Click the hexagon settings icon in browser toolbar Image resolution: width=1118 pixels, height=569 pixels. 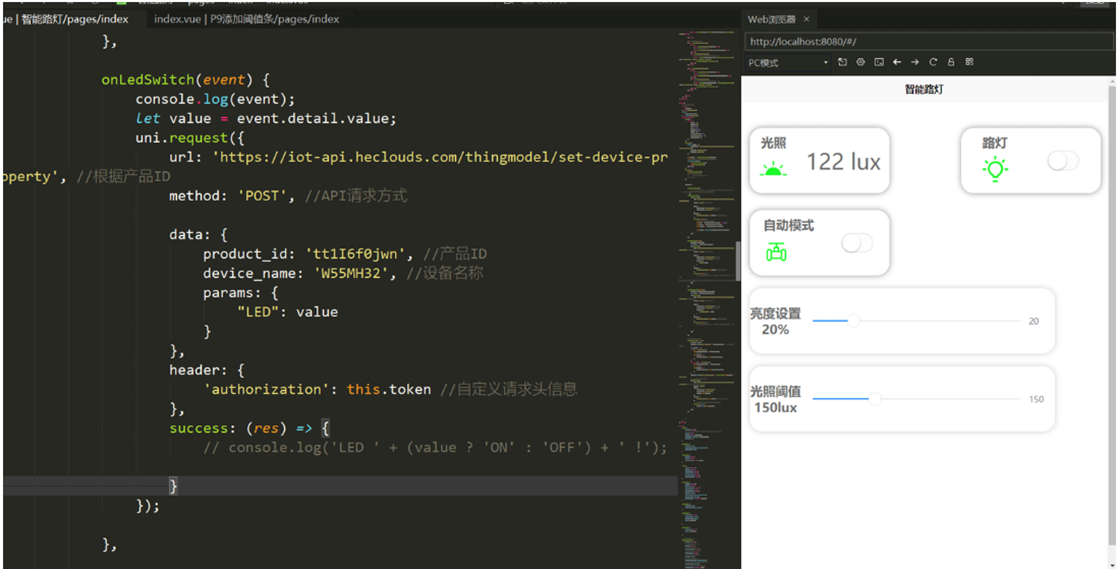point(861,63)
